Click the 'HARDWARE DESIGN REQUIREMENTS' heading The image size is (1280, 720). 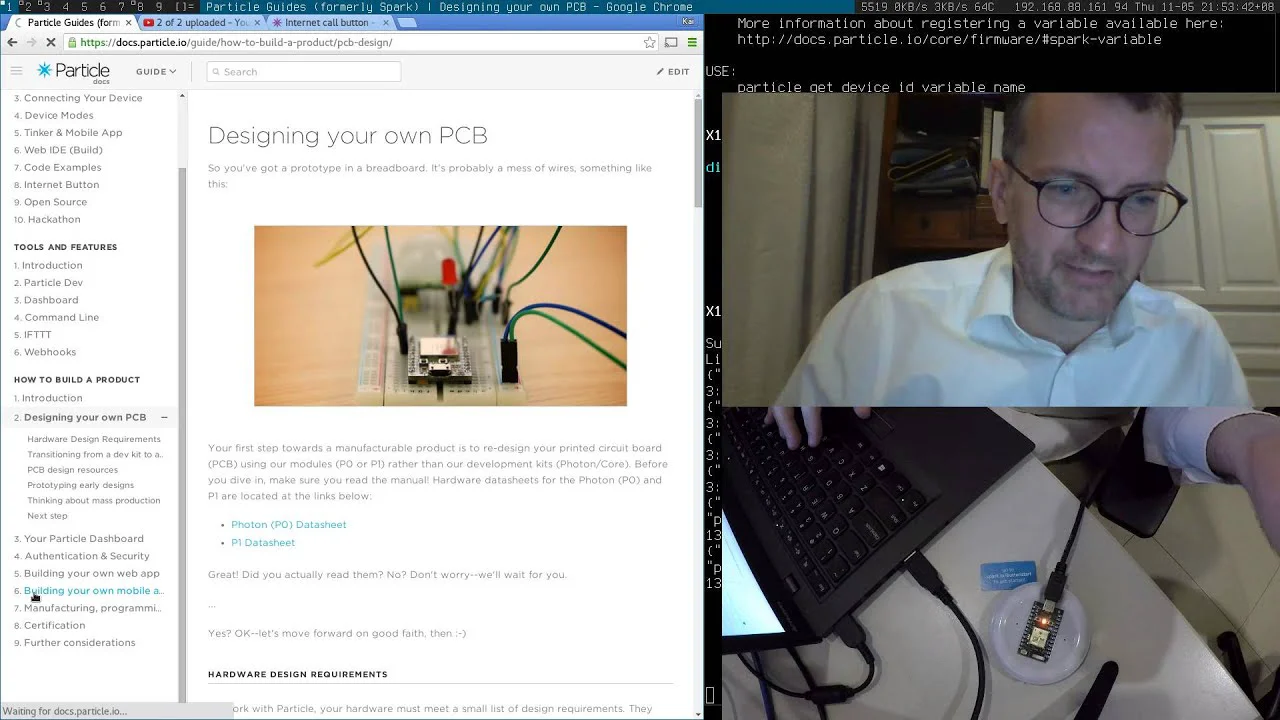[x=298, y=674]
